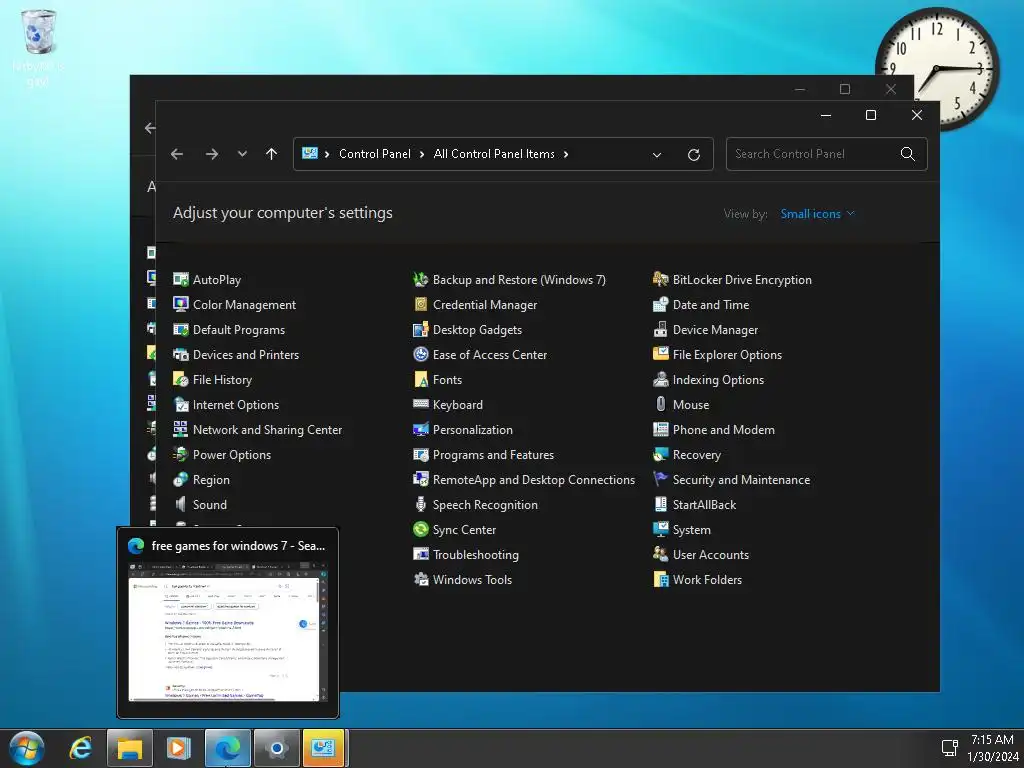This screenshot has height=768, width=1024.
Task: Click the Indexing Options link
Action: (718, 380)
